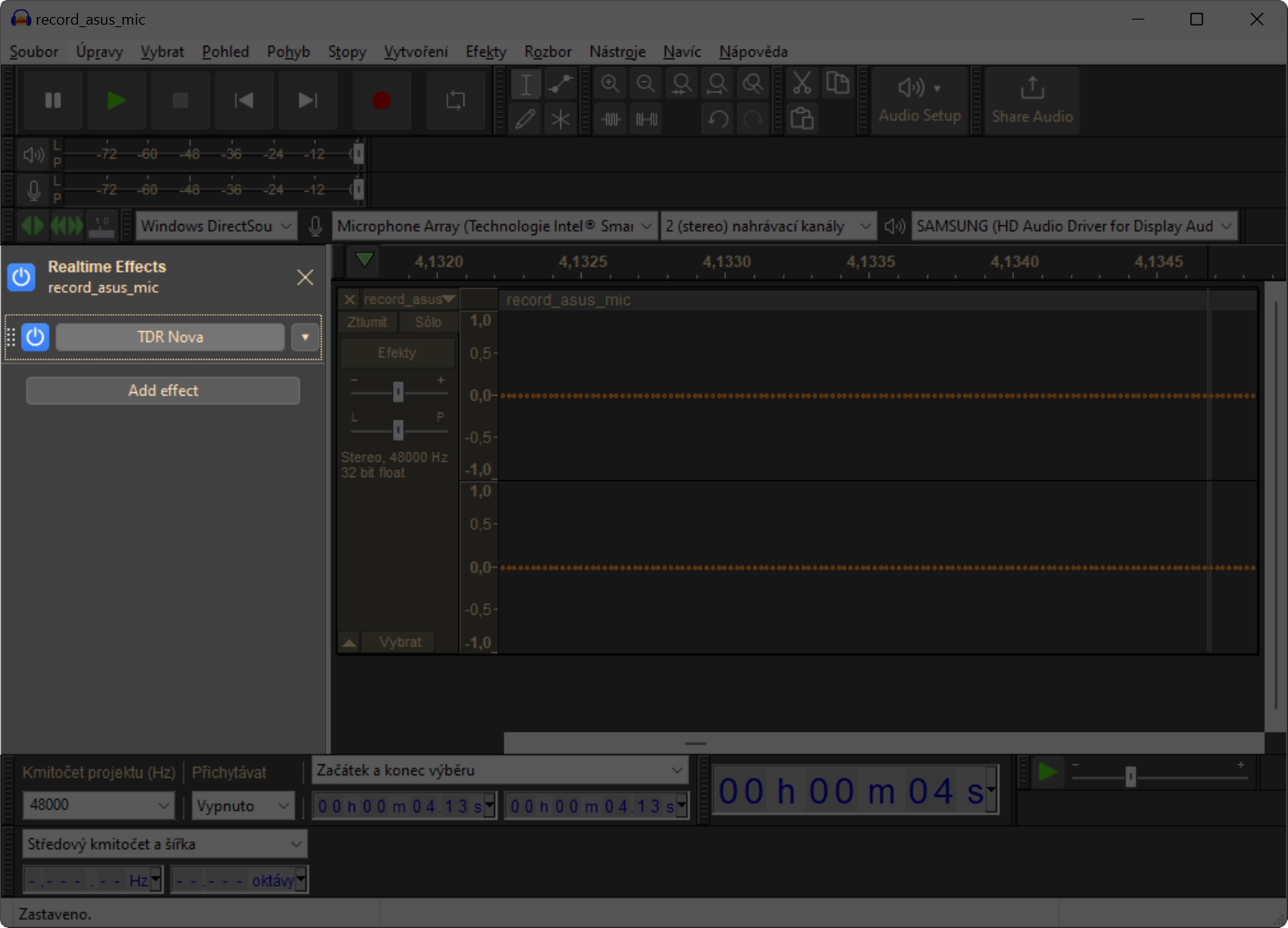This screenshot has height=928, width=1288.
Task: Open Efekty menu in menu bar
Action: click(x=486, y=52)
